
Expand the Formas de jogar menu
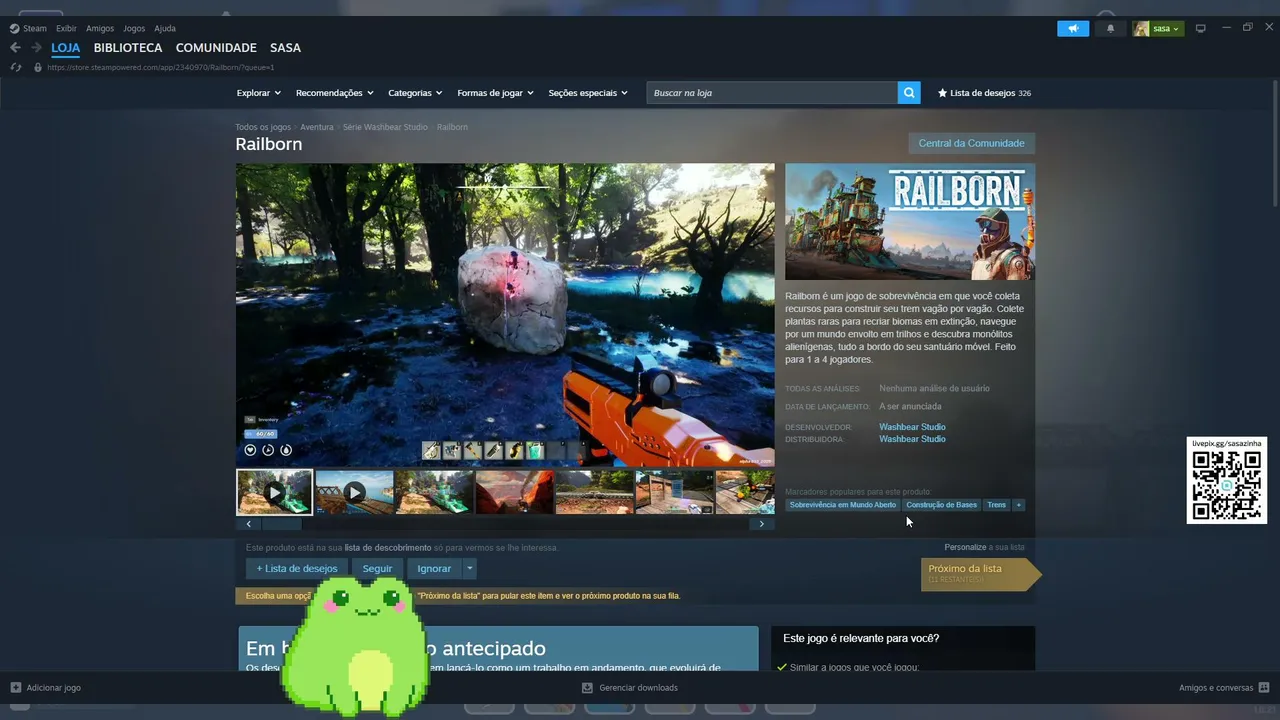[x=496, y=93]
